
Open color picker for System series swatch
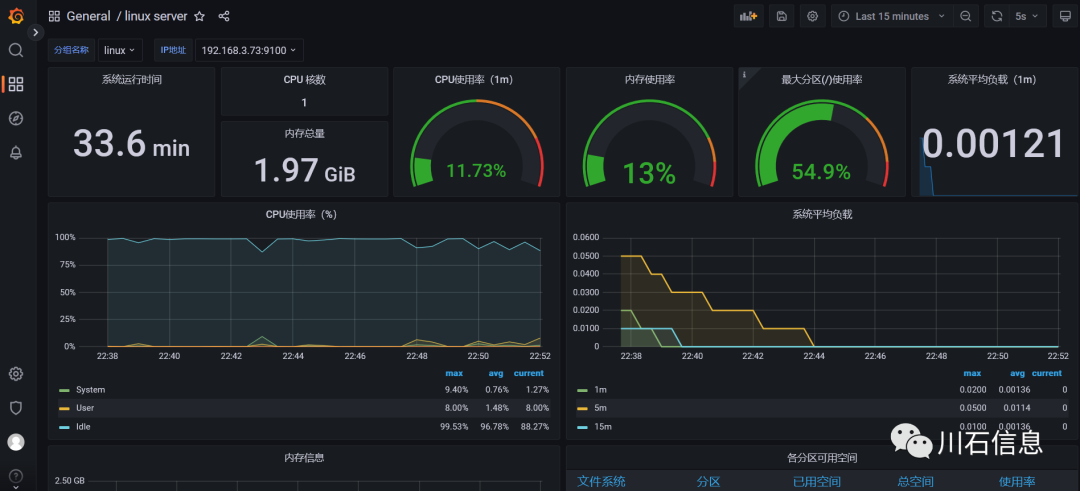[65, 390]
